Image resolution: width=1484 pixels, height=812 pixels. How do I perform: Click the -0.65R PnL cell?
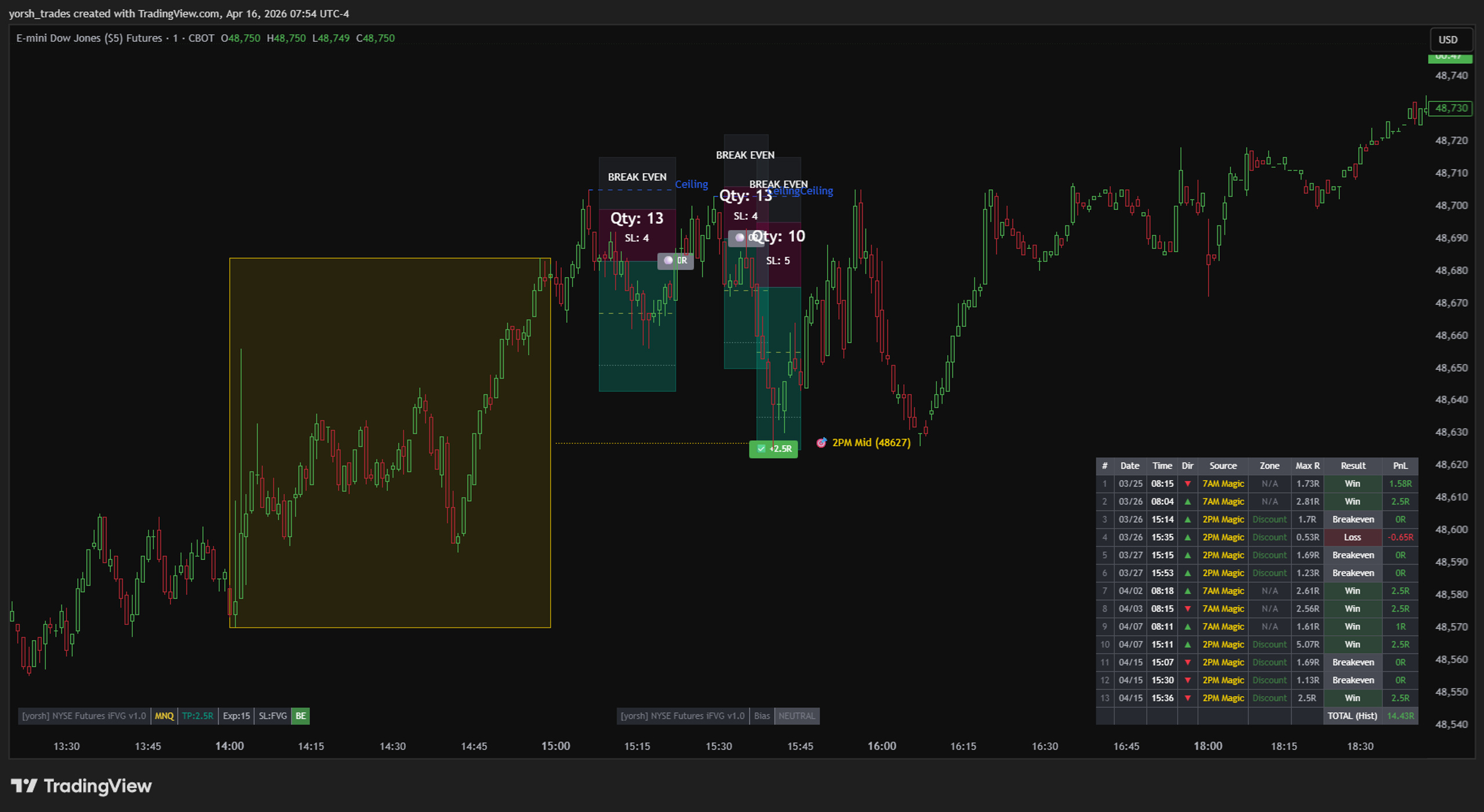[x=1401, y=537]
